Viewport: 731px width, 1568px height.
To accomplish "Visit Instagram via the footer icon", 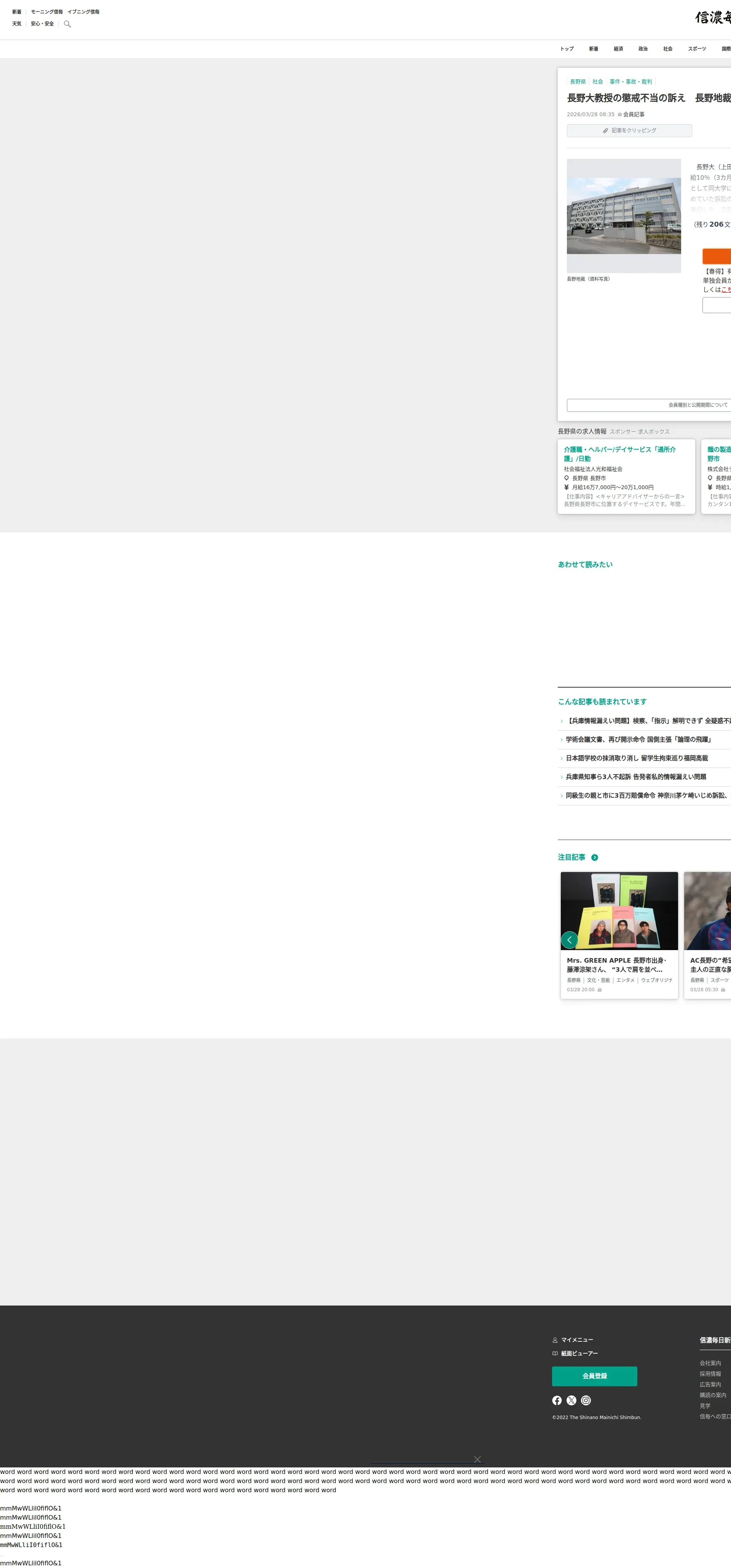I will pos(586,1401).
